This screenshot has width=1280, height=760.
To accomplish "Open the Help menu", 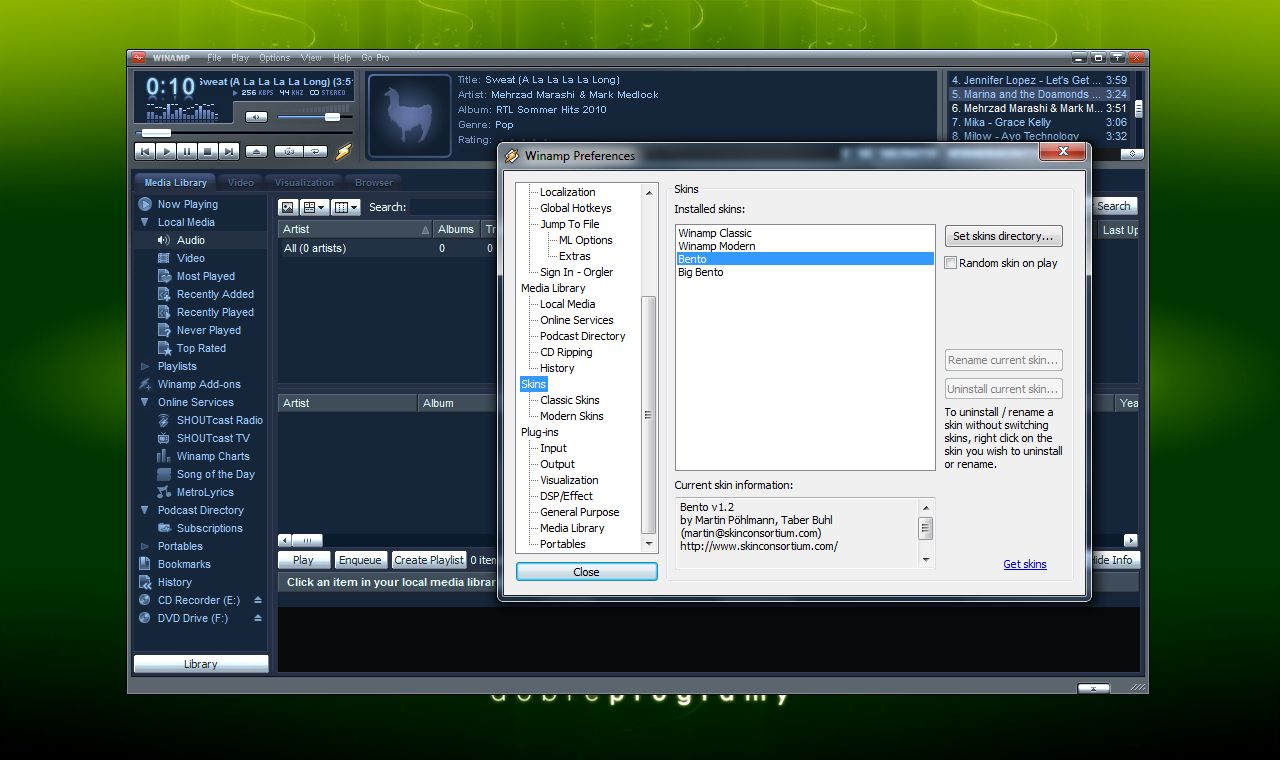I will tap(342, 58).
